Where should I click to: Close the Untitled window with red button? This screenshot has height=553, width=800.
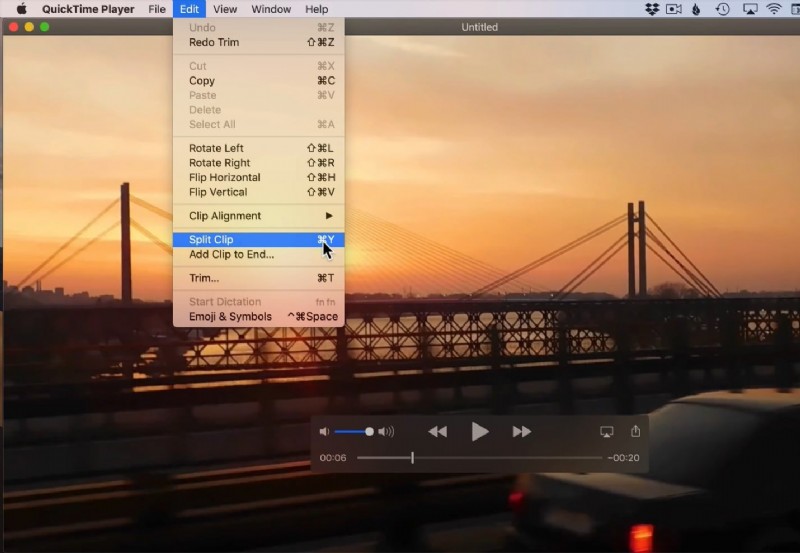click(14, 27)
